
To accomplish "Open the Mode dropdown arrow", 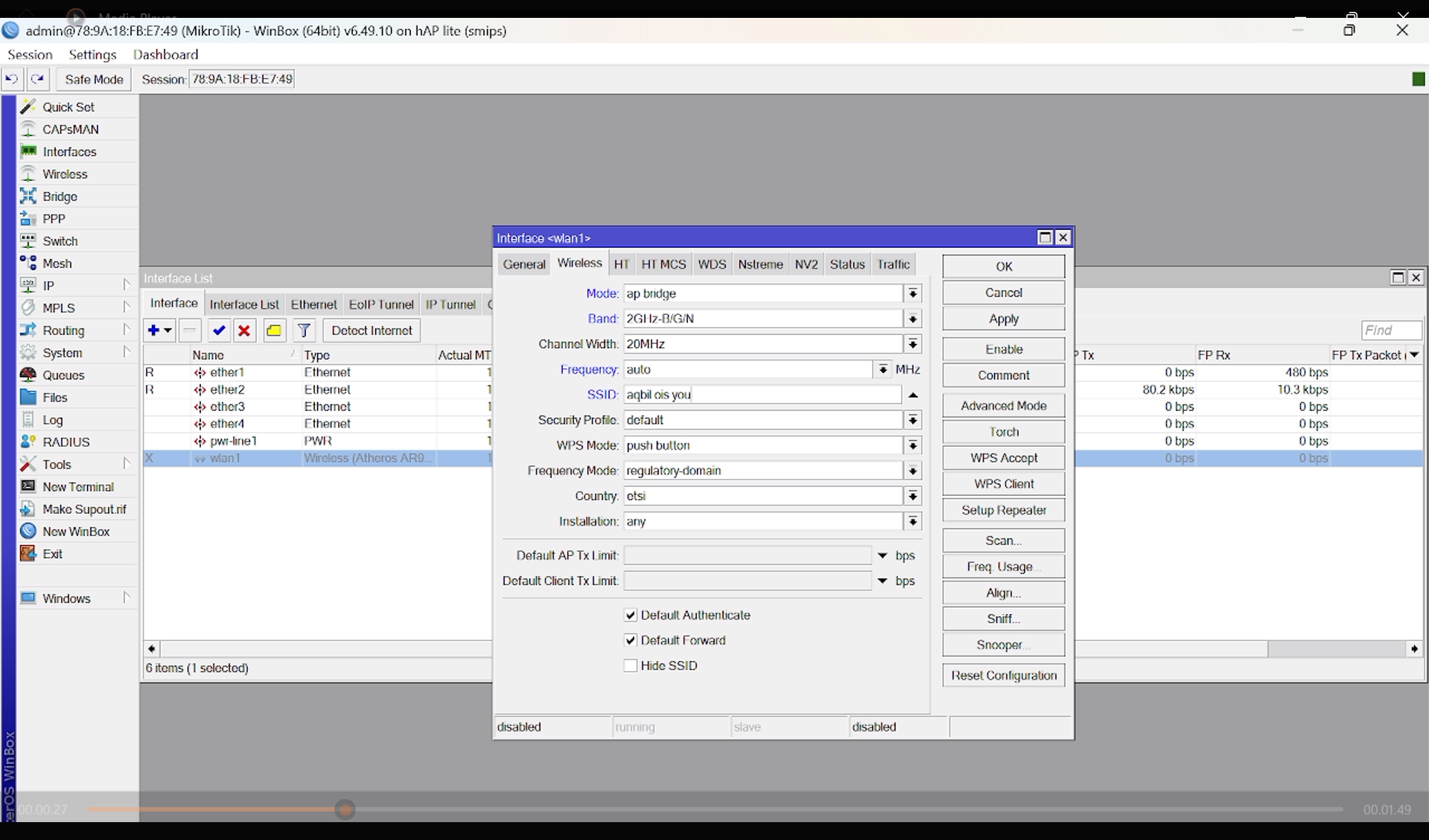I will tap(913, 293).
